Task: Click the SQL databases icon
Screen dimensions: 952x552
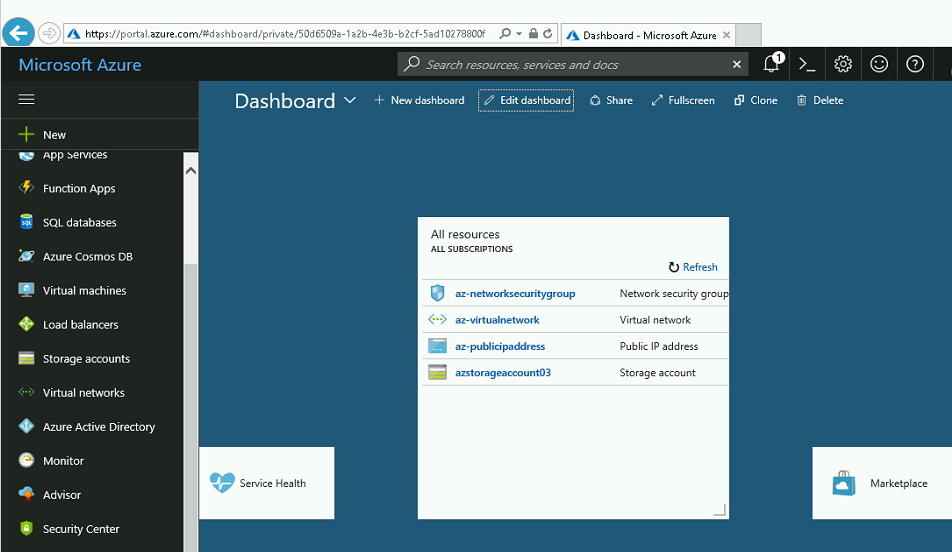Action: (x=26, y=222)
